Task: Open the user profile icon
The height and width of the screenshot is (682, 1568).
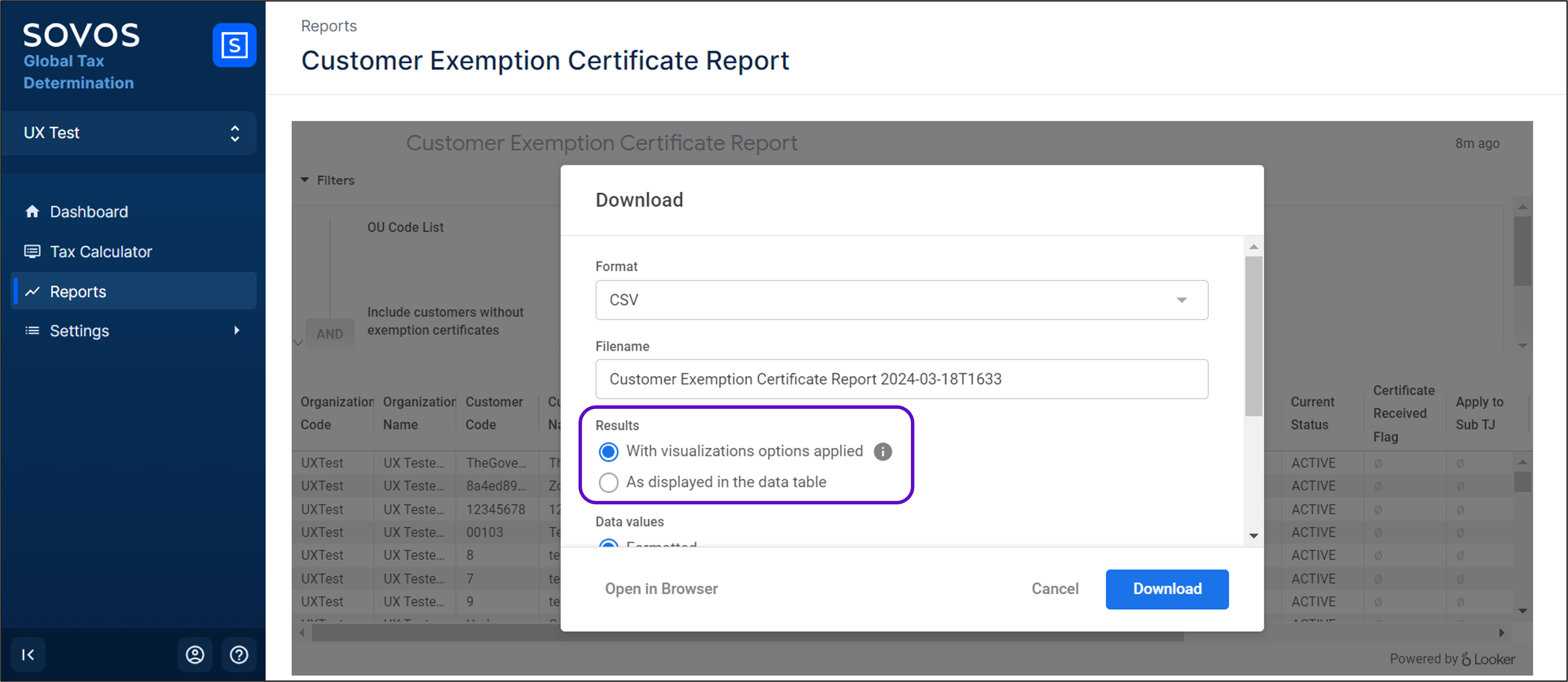Action: click(x=195, y=655)
